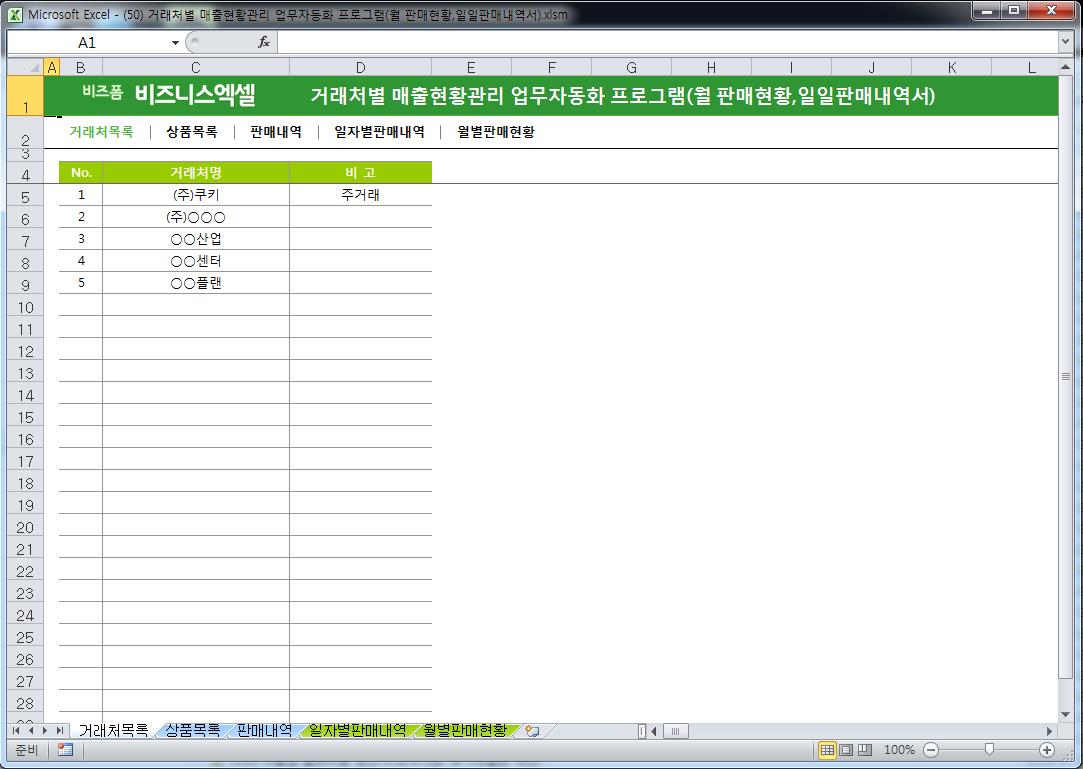The width and height of the screenshot is (1083, 769).
Task: Click the Name Box showing A1
Action: point(88,43)
